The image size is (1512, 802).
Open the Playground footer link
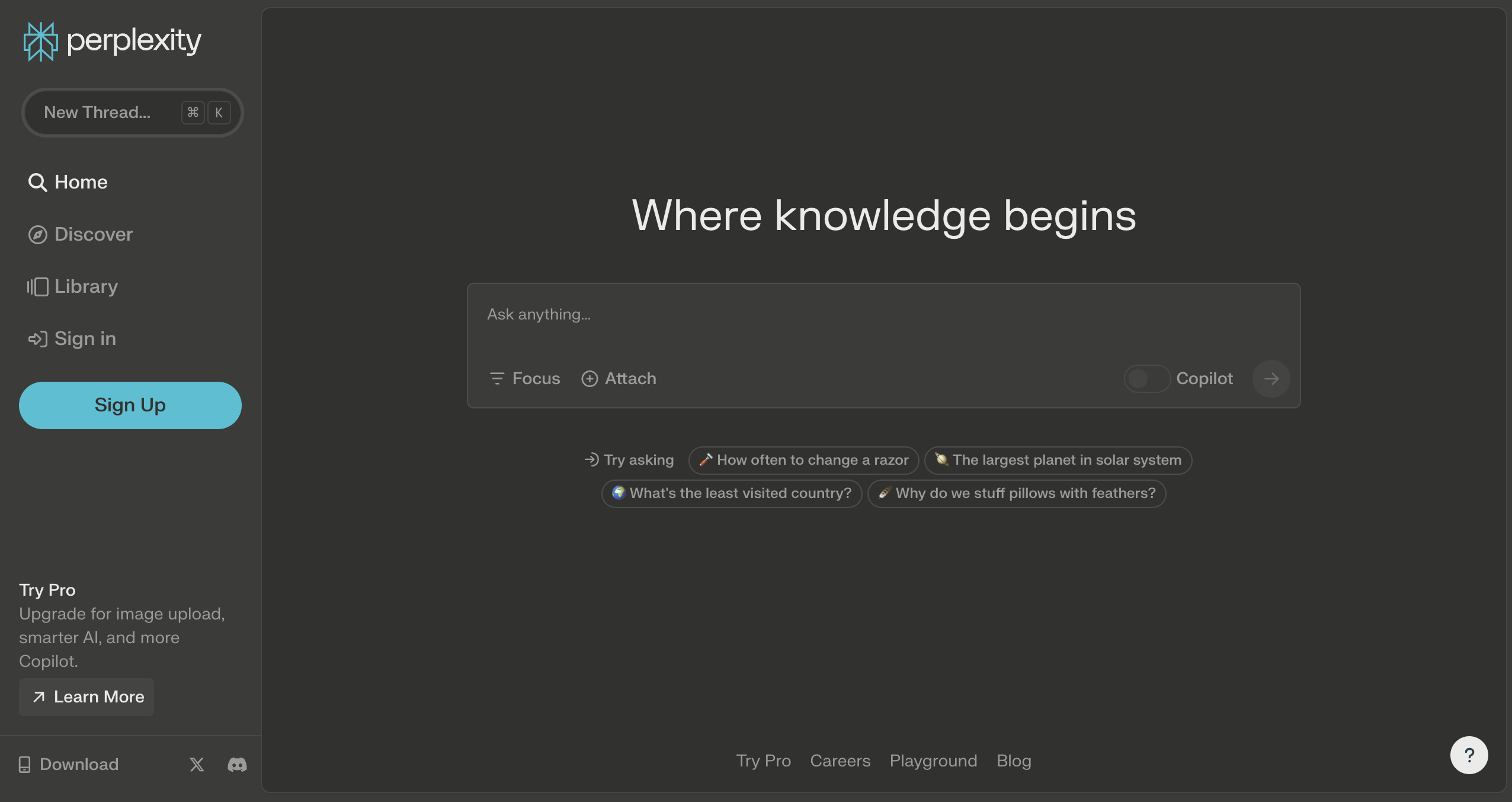coord(933,761)
